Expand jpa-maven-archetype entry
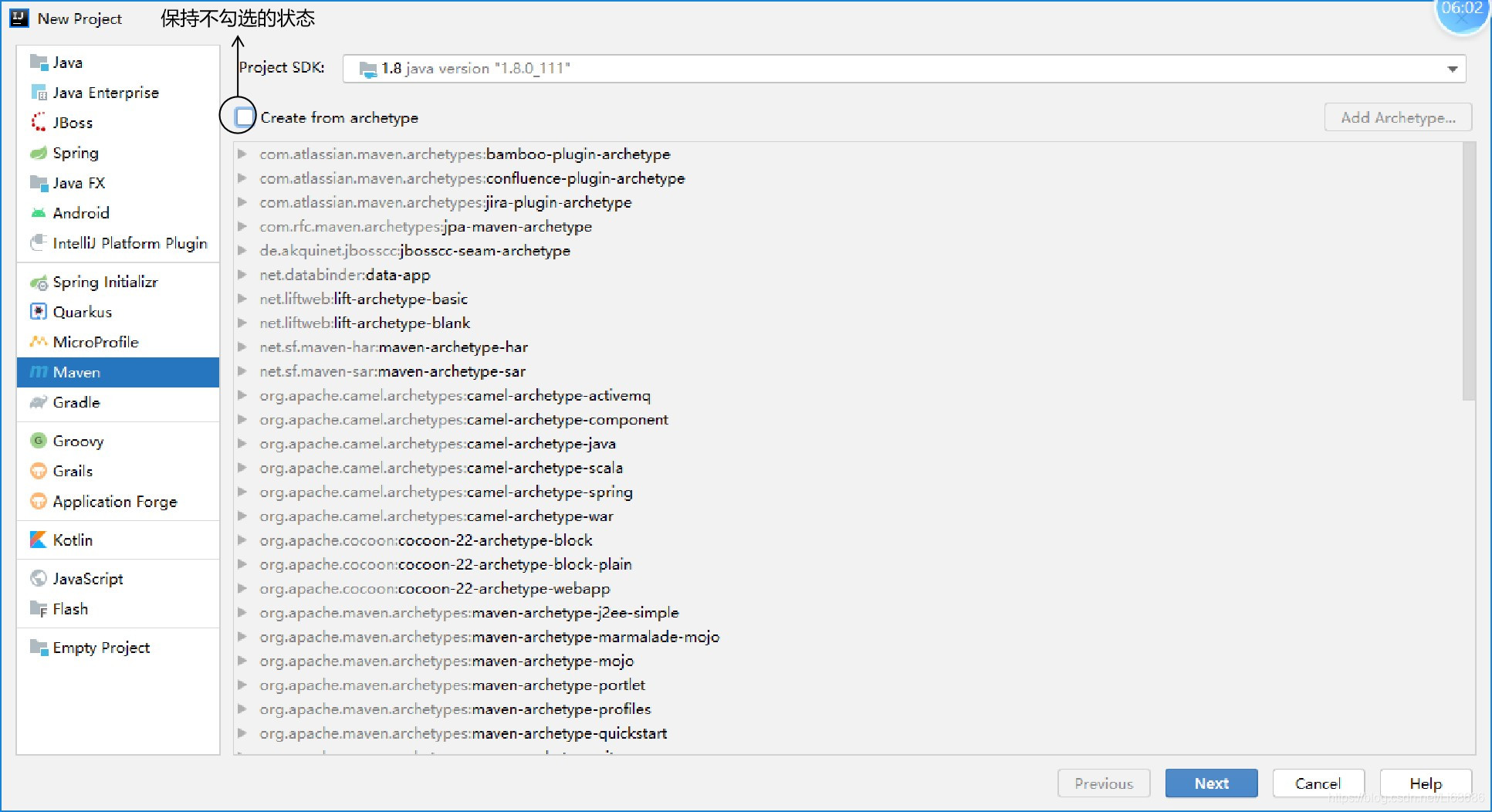Screen dimensions: 1492x812 tap(242, 227)
